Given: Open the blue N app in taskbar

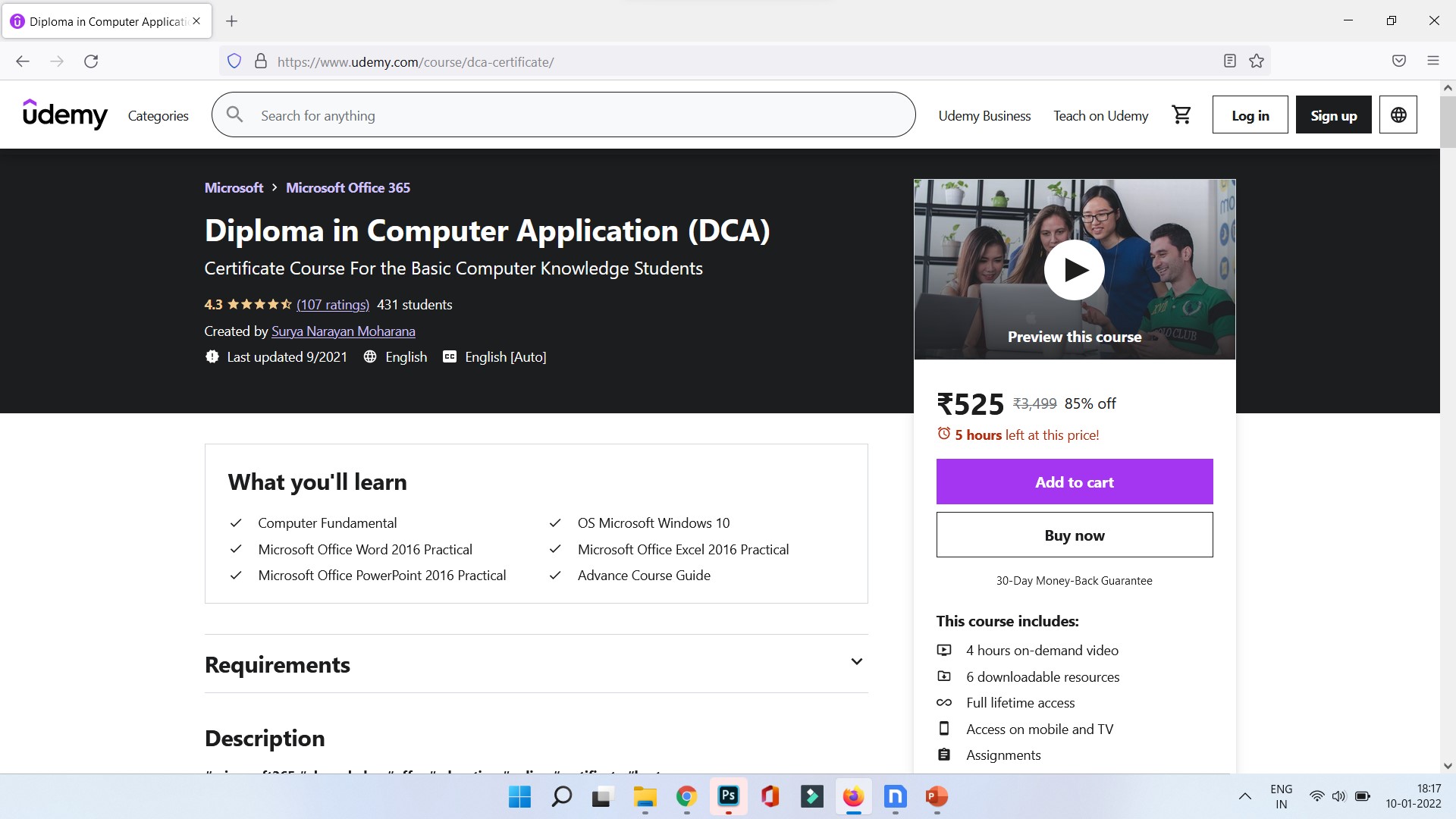Looking at the screenshot, I should [895, 797].
